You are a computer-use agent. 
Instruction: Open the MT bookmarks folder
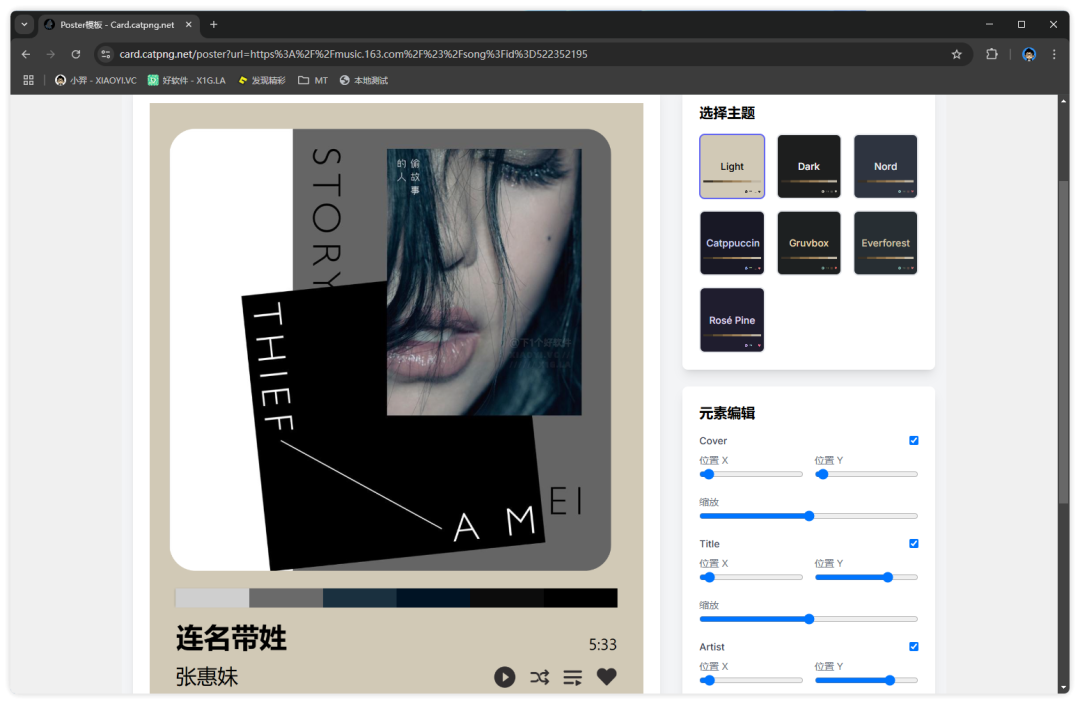pos(313,80)
